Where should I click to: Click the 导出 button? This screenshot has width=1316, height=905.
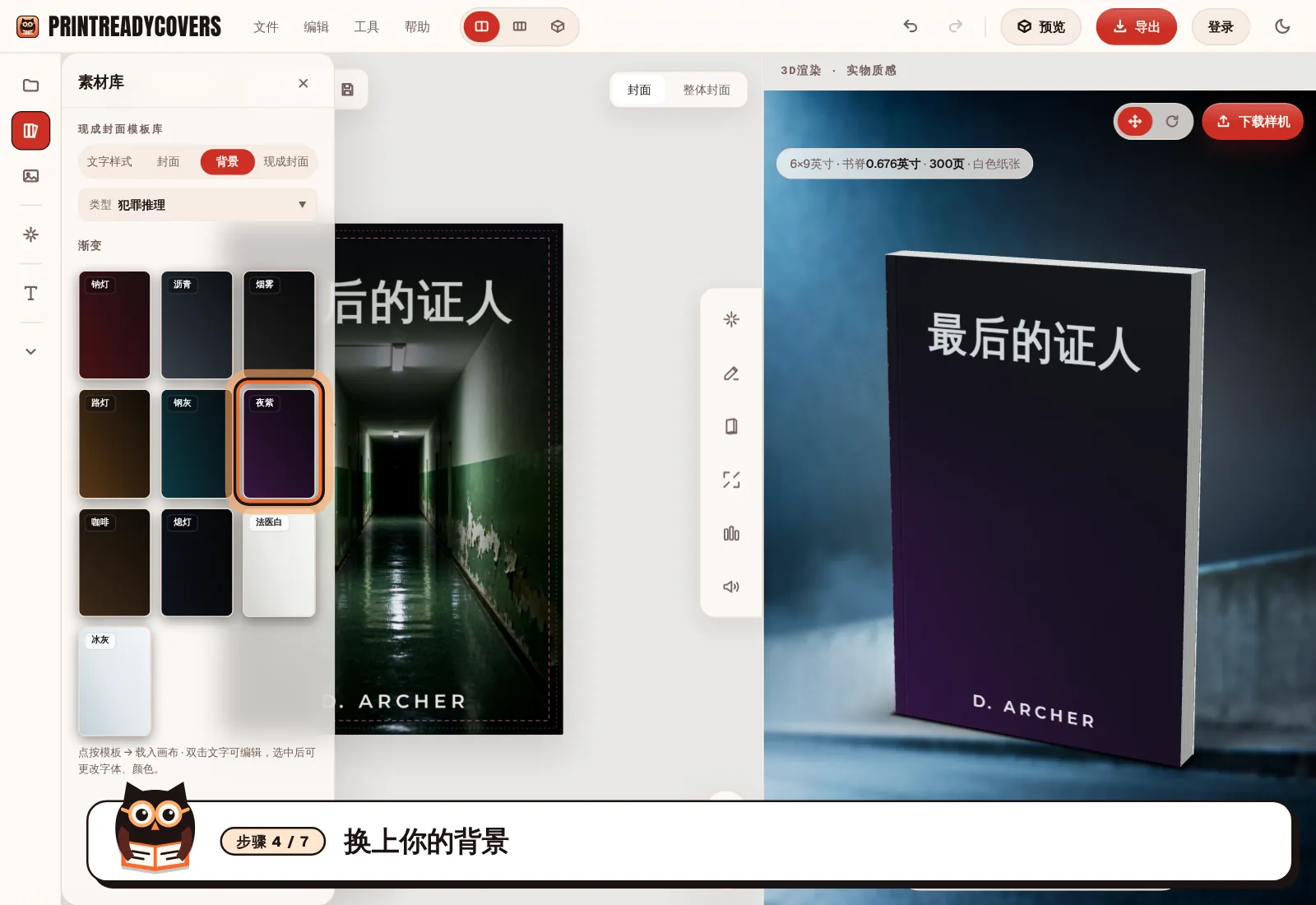click(x=1136, y=27)
